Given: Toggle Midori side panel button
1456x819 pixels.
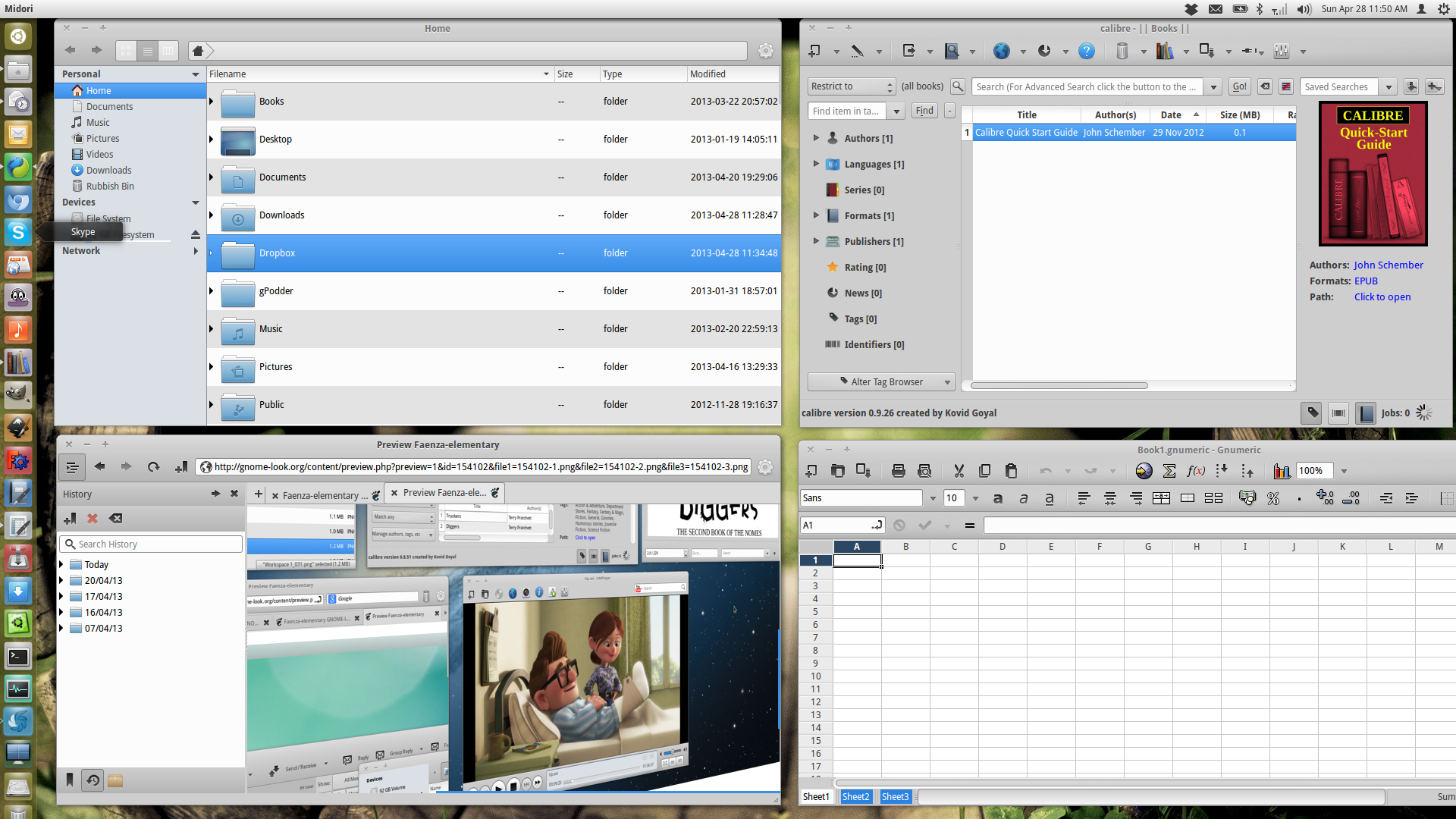Looking at the screenshot, I should (72, 467).
